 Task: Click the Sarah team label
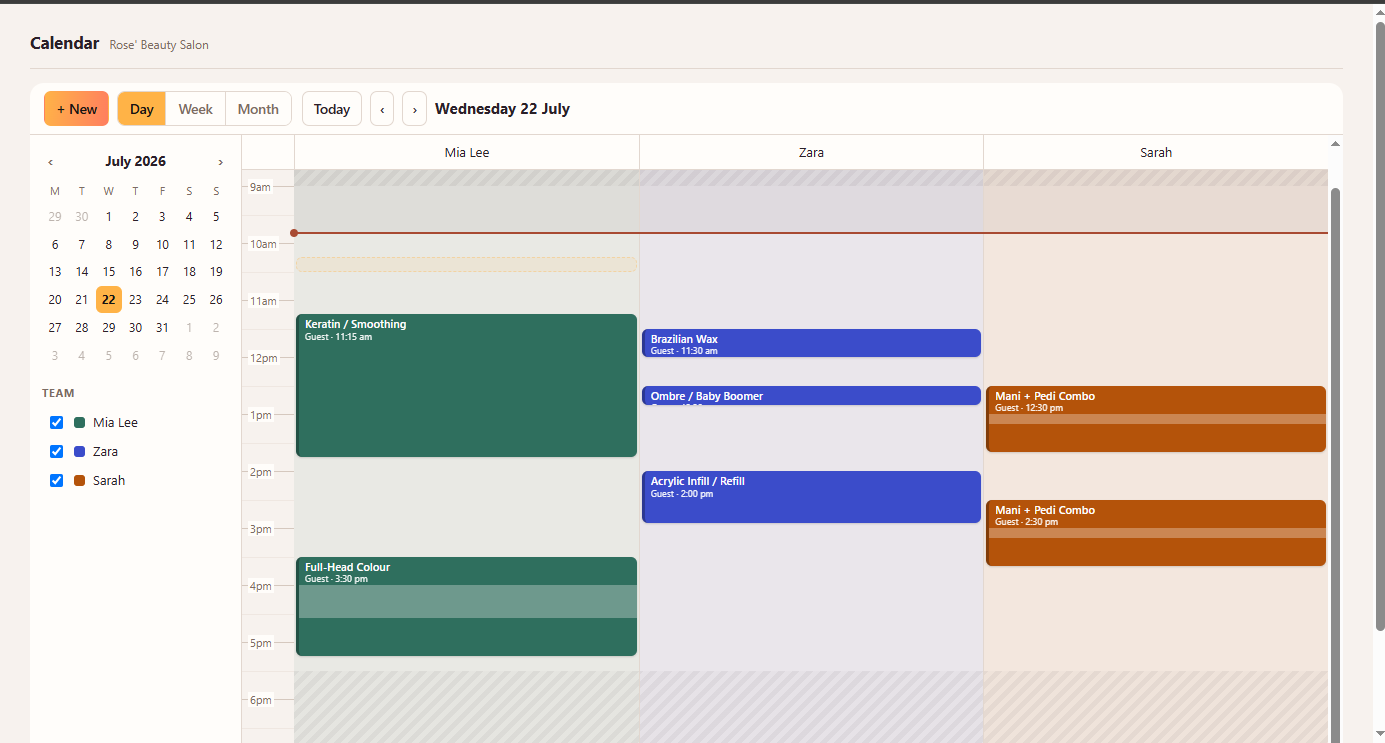109,480
